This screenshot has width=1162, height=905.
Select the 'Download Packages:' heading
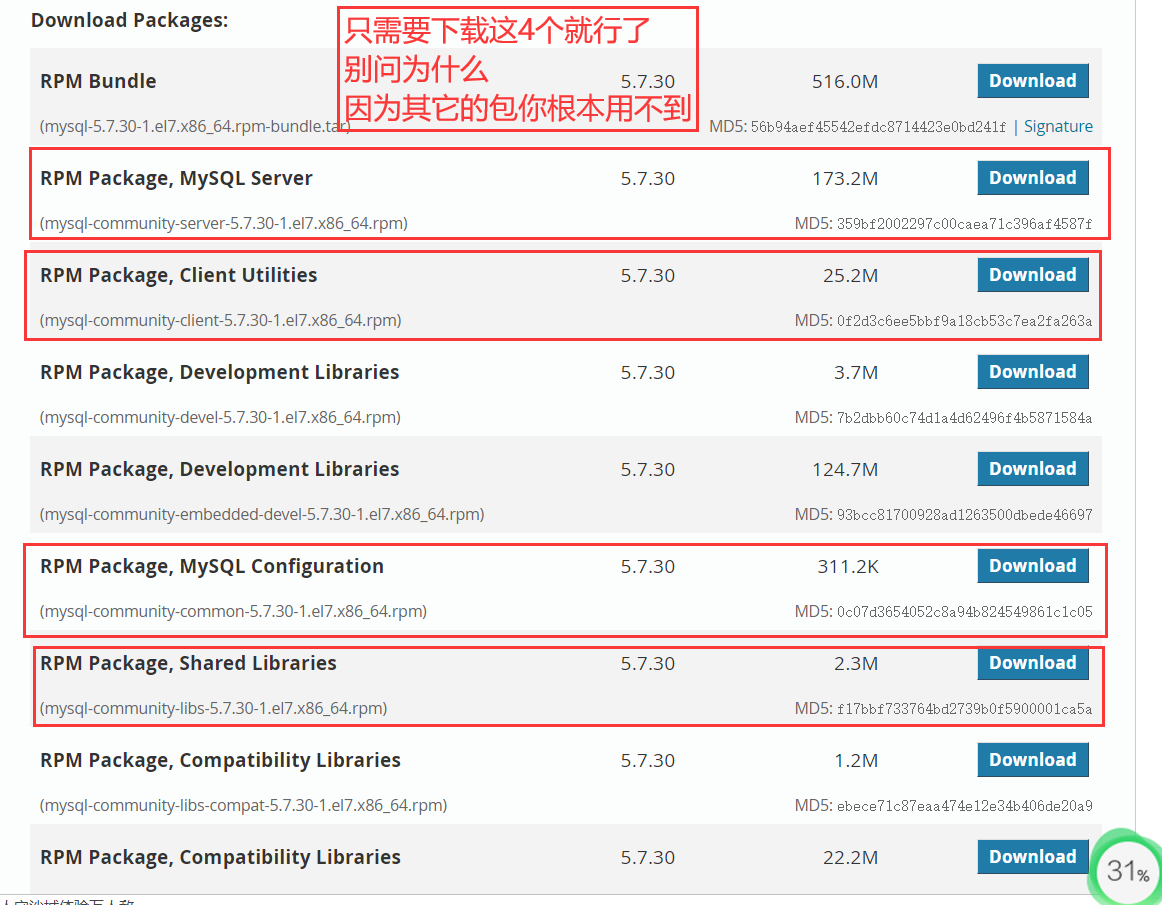(130, 20)
